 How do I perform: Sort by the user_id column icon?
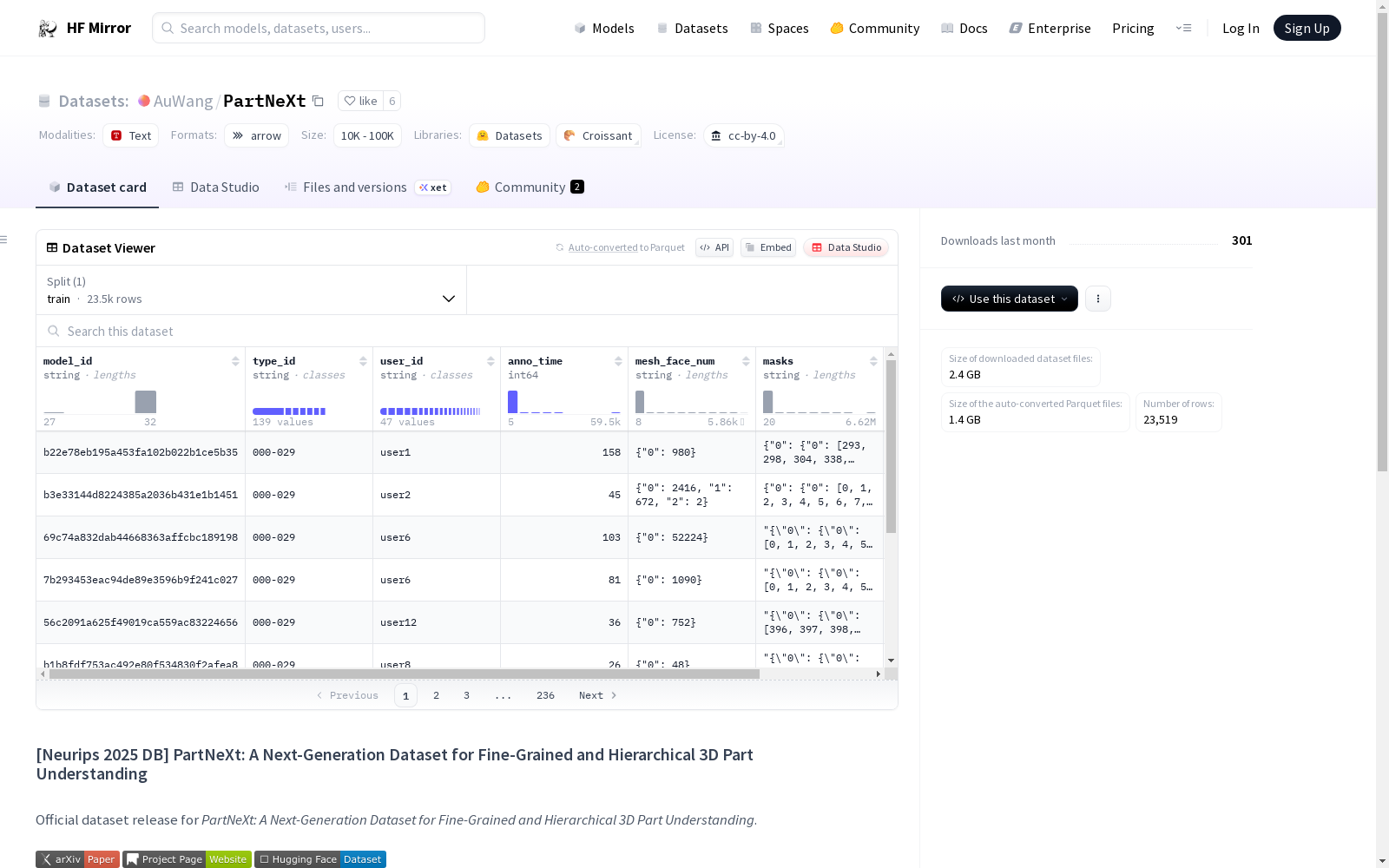(490, 361)
